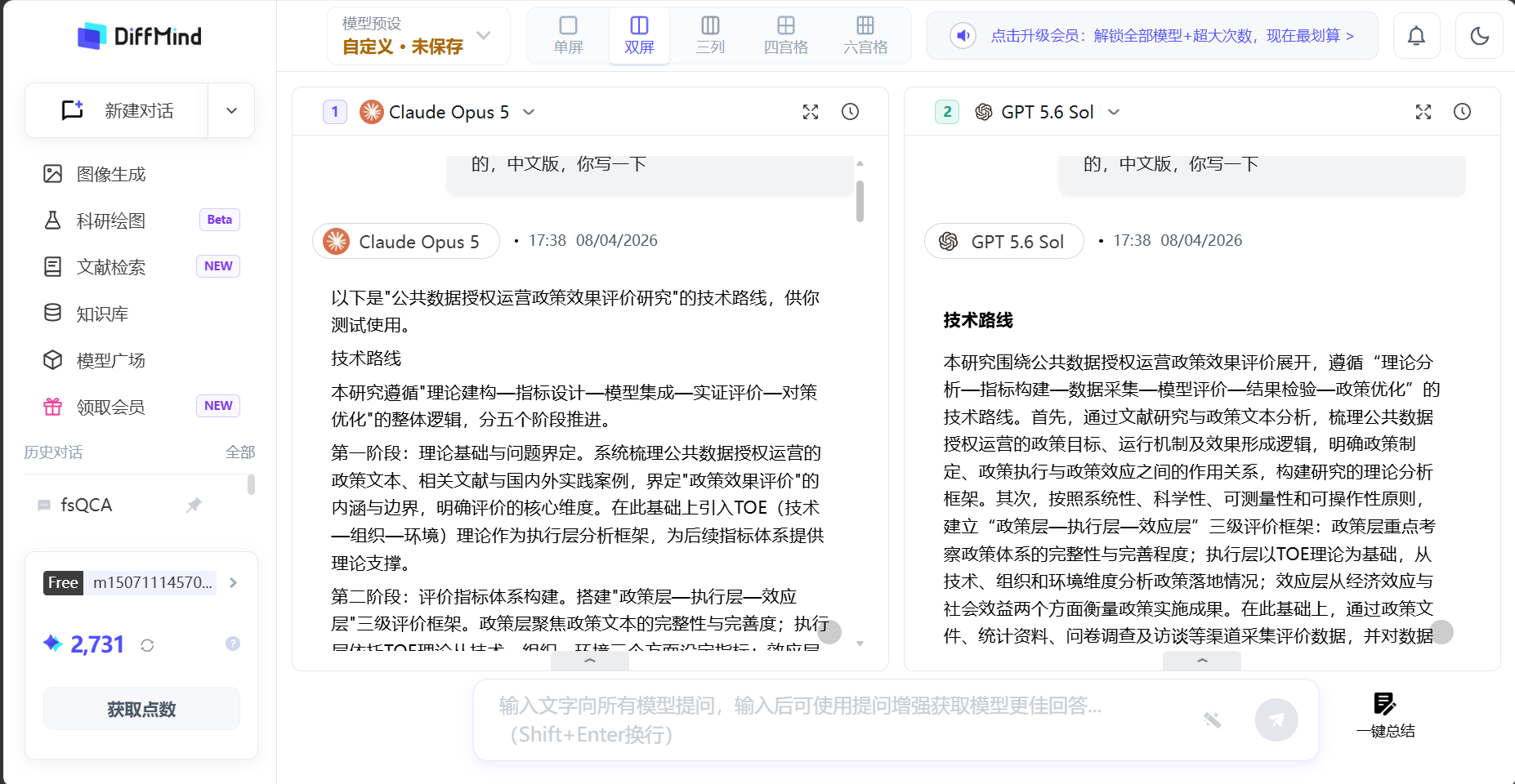Viewport: 1515px width, 784px height.
Task: Click 一键总结 summarize button
Action: [1386, 715]
